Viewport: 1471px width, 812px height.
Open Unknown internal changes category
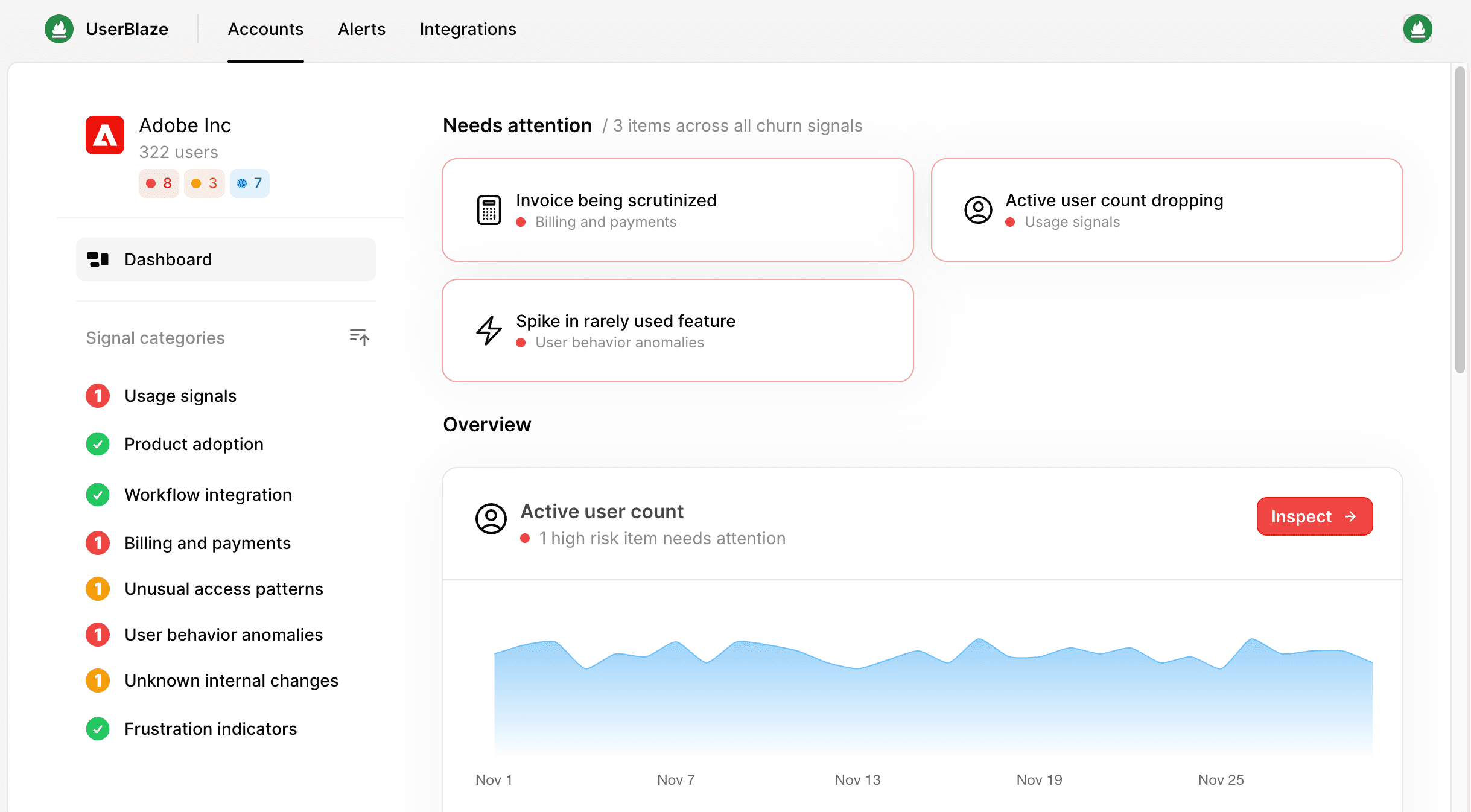[x=231, y=680]
